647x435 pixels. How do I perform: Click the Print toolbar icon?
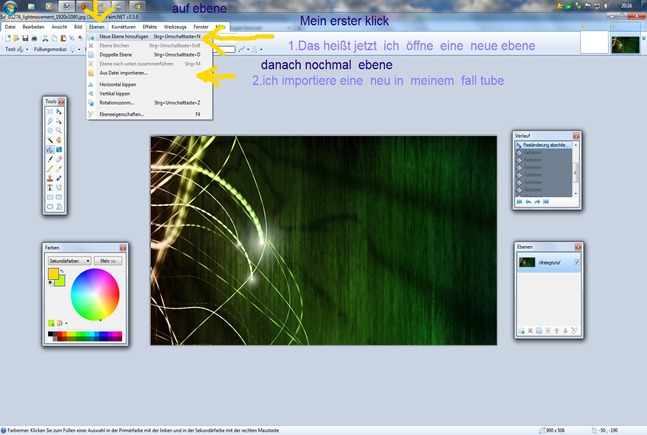34,38
